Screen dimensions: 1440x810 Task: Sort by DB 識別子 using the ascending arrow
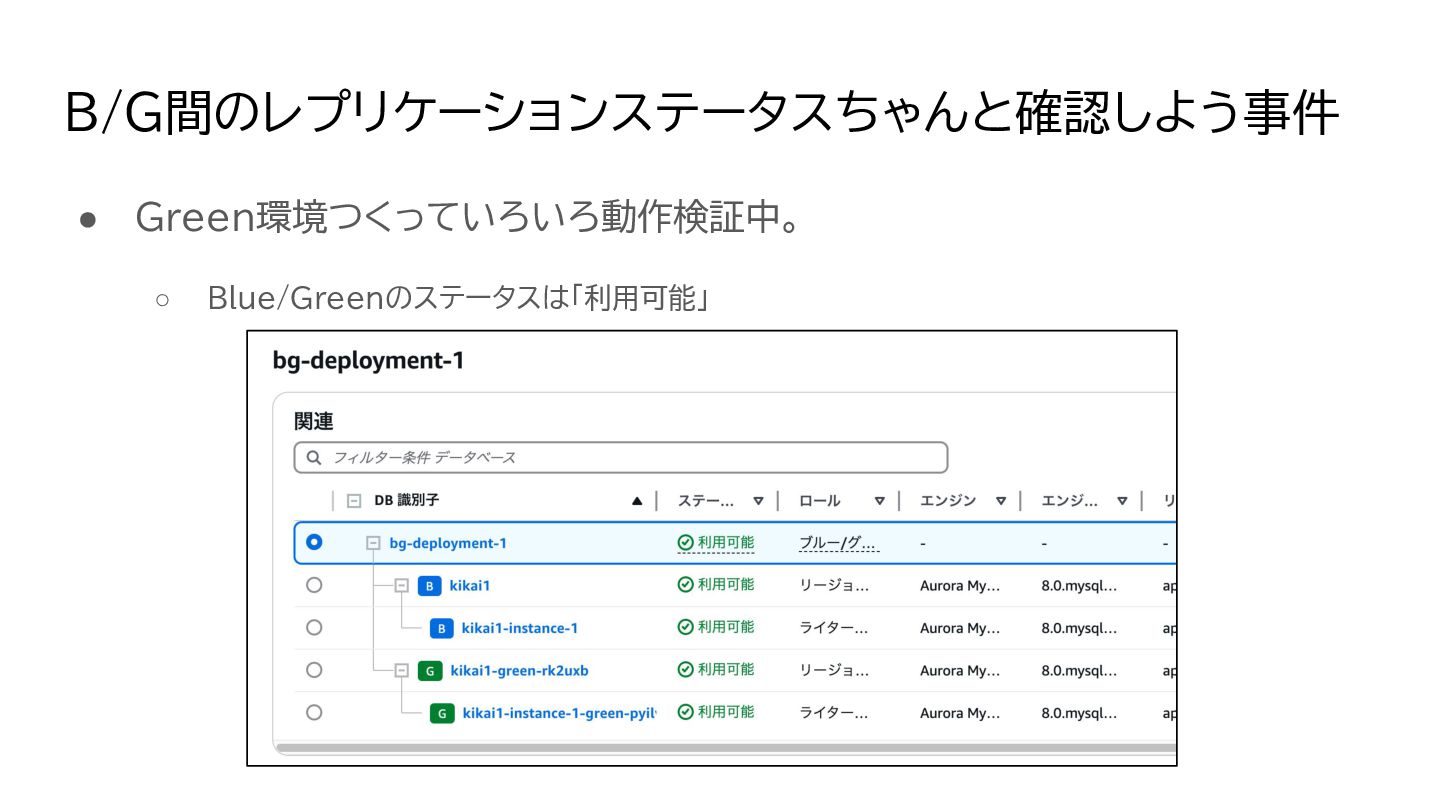pyautogui.click(x=637, y=501)
